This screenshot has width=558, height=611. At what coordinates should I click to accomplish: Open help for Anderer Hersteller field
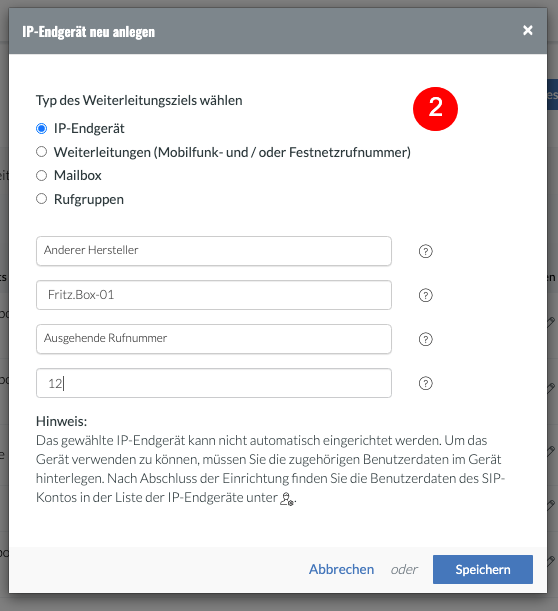426,251
